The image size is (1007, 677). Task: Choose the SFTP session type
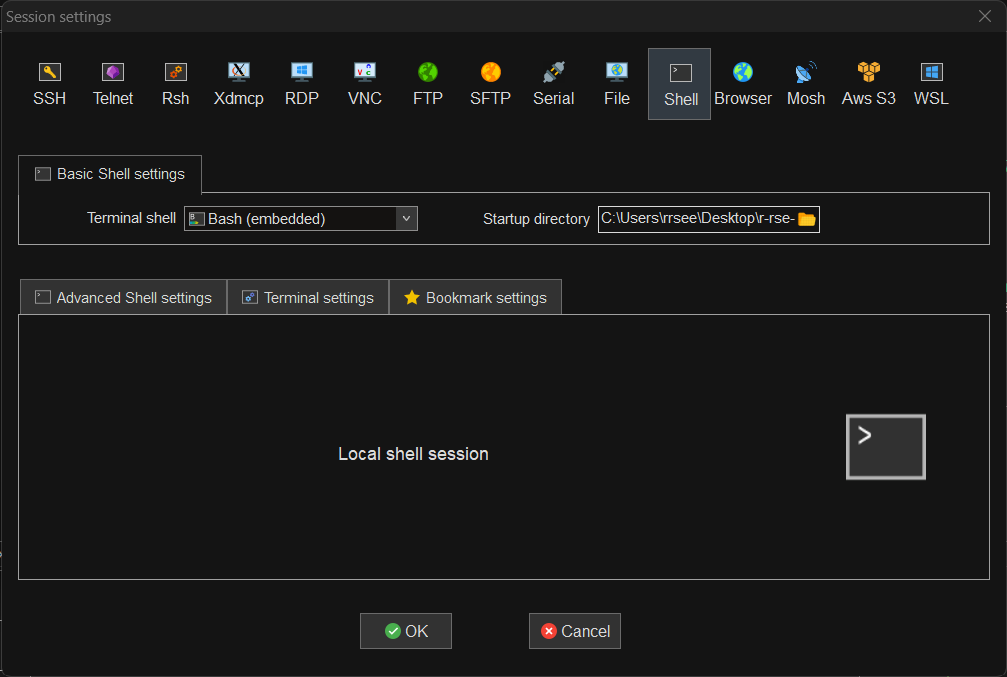tap(490, 83)
